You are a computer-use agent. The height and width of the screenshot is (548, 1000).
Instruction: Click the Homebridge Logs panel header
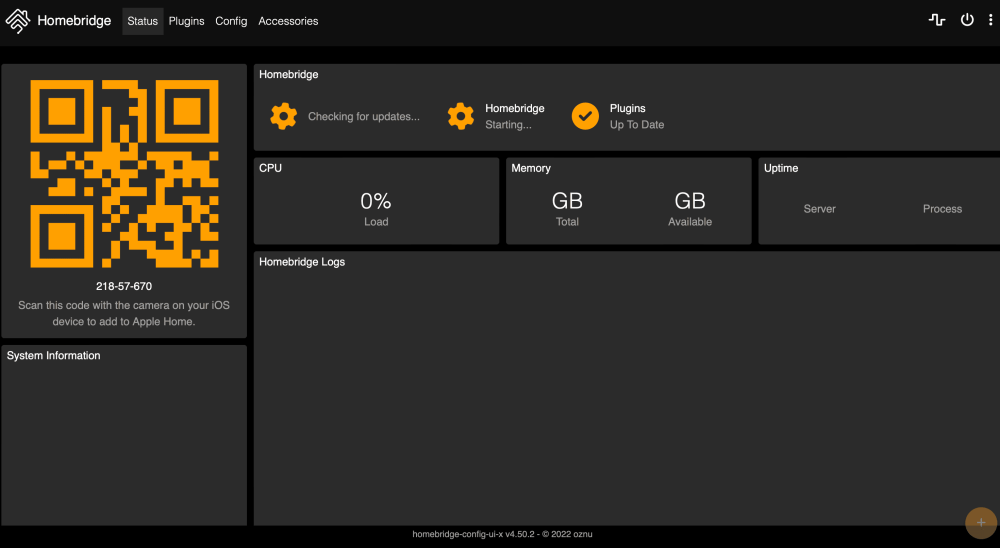point(302,262)
